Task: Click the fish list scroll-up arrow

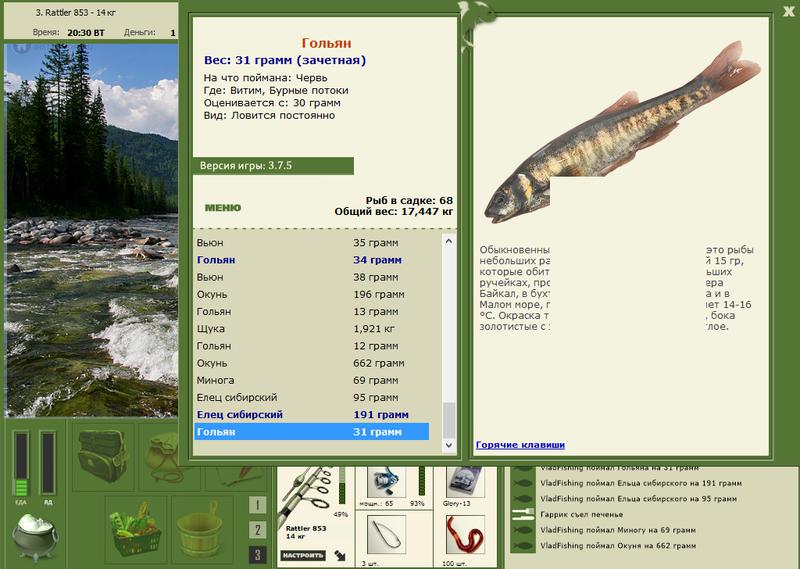Action: pos(448,241)
